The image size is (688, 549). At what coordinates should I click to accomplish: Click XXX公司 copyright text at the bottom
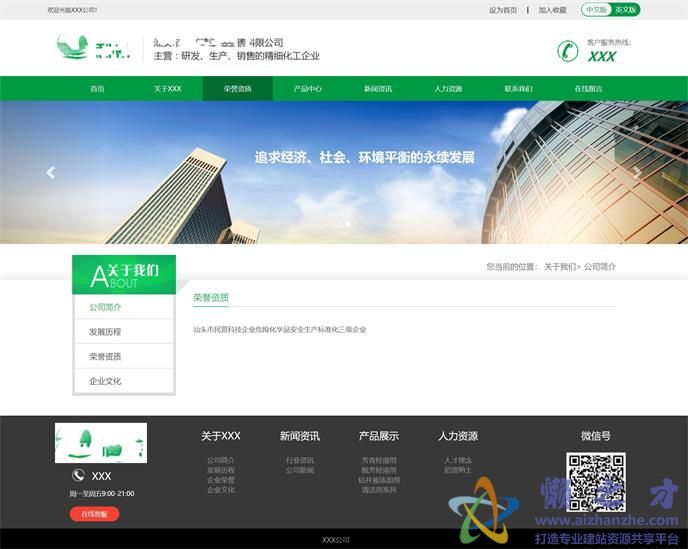pos(336,540)
